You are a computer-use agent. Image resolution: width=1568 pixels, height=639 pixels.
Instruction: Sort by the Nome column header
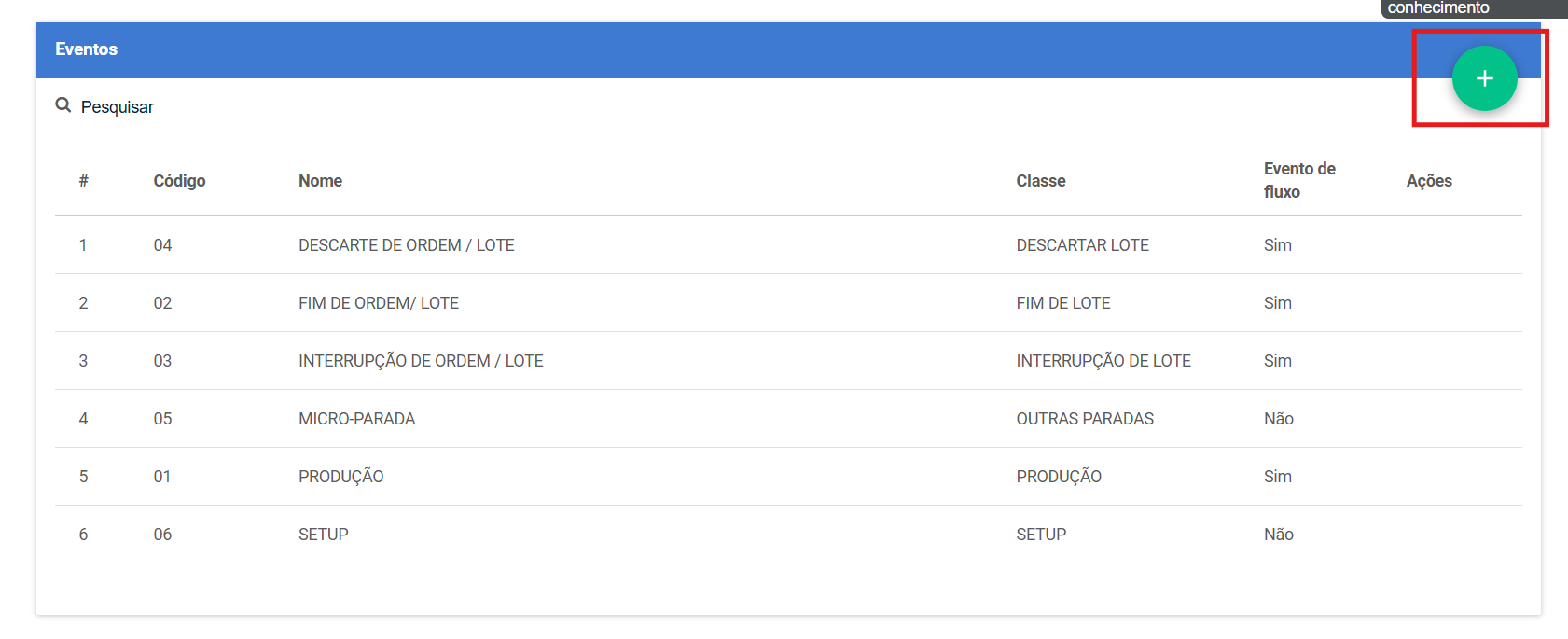pyautogui.click(x=320, y=181)
